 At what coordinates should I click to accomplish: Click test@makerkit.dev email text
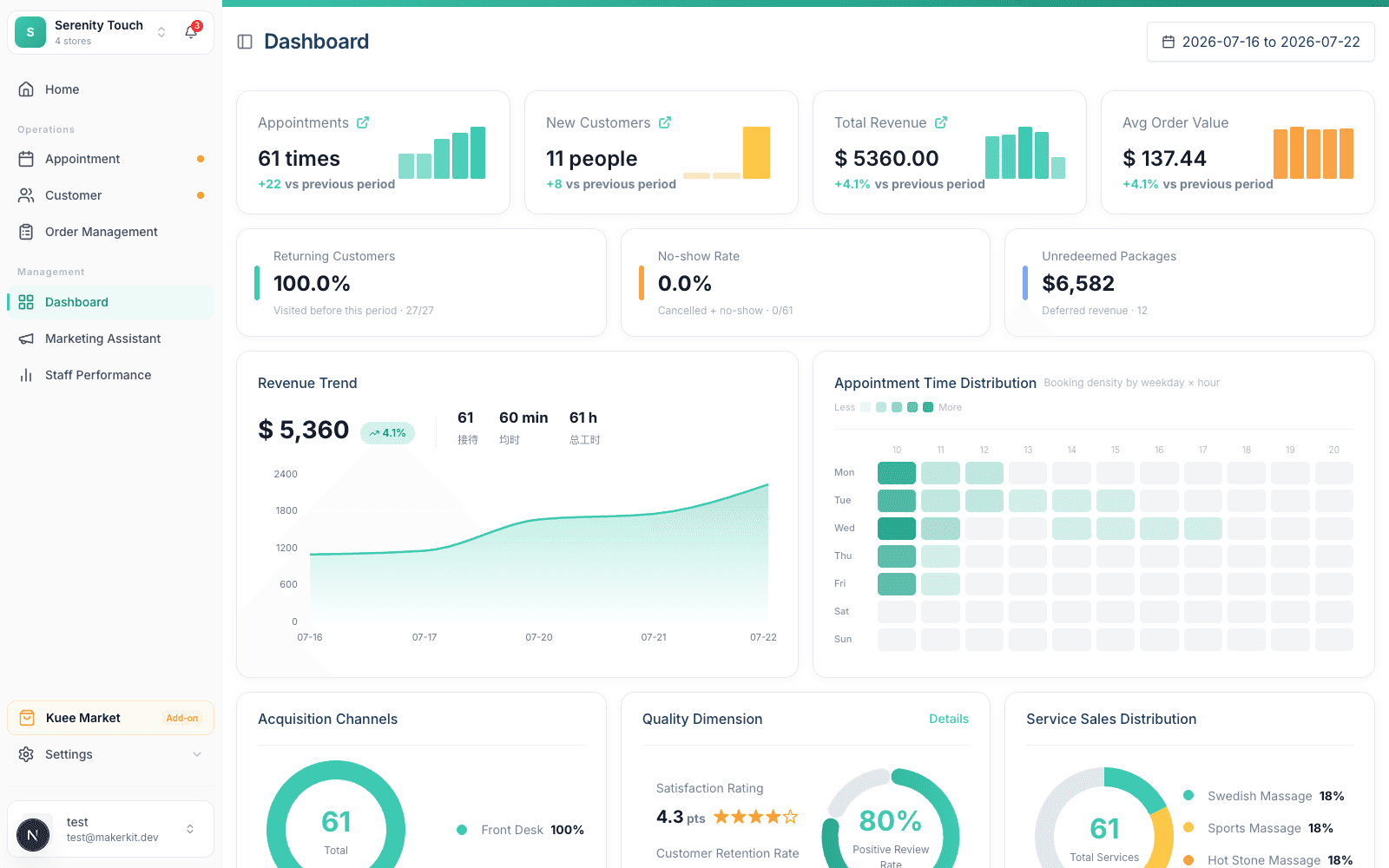(113, 838)
